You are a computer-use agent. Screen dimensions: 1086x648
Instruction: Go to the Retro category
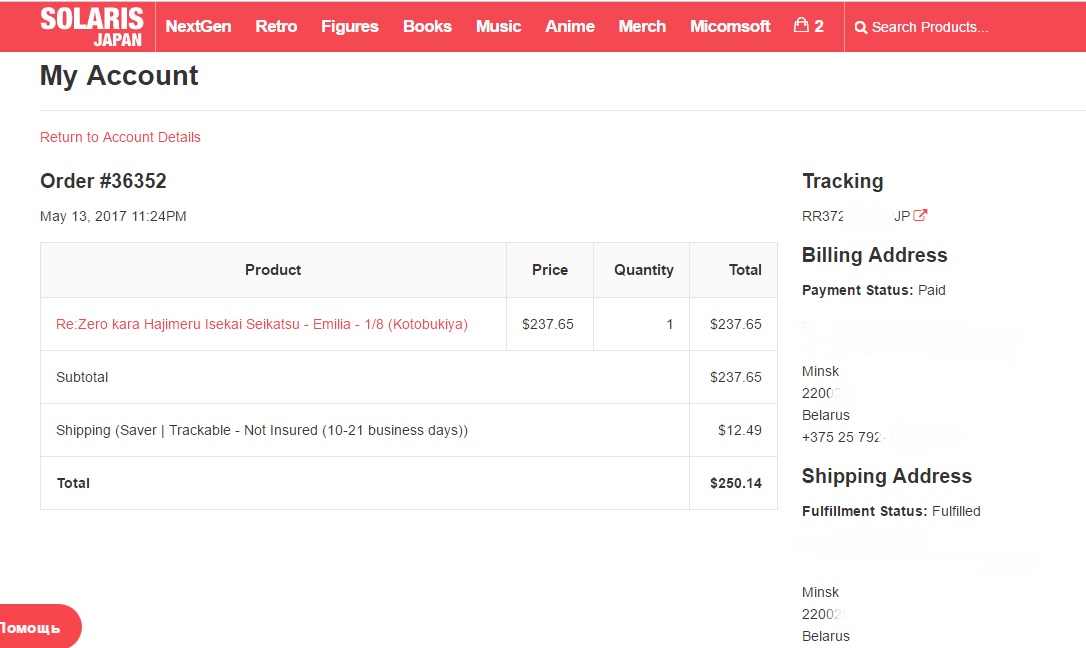coord(276,27)
